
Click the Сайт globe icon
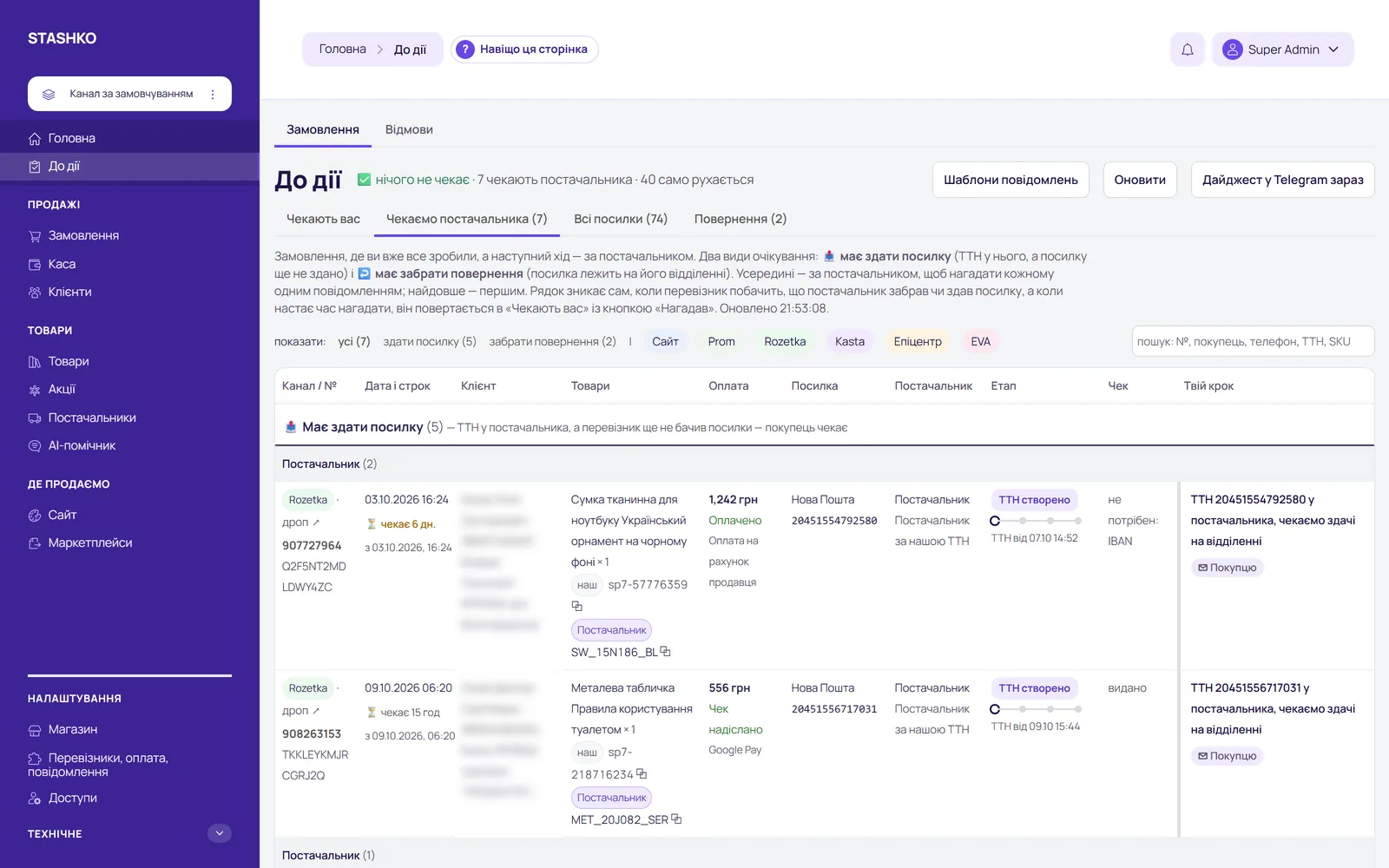pyautogui.click(x=35, y=516)
